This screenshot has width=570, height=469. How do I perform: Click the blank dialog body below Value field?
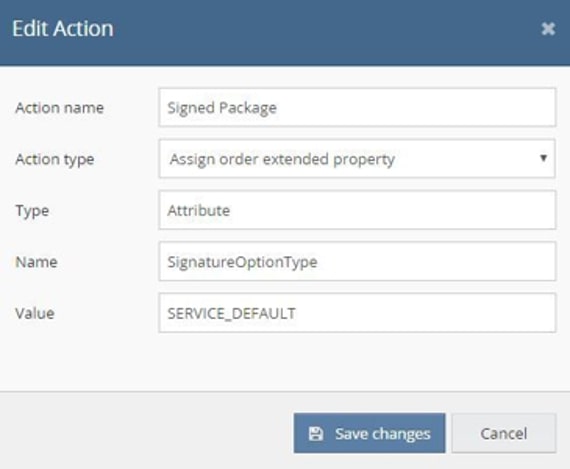click(x=284, y=362)
